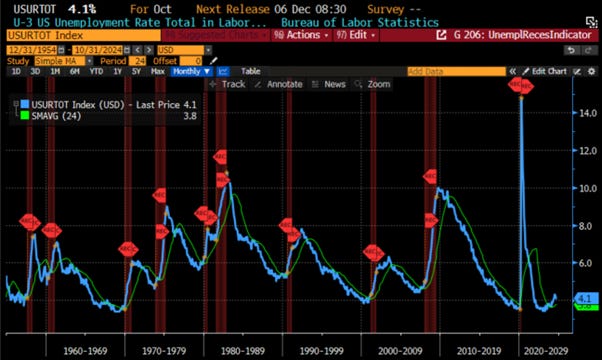
Task: Click the blue 4.1 last price axis label
Action: (586, 298)
